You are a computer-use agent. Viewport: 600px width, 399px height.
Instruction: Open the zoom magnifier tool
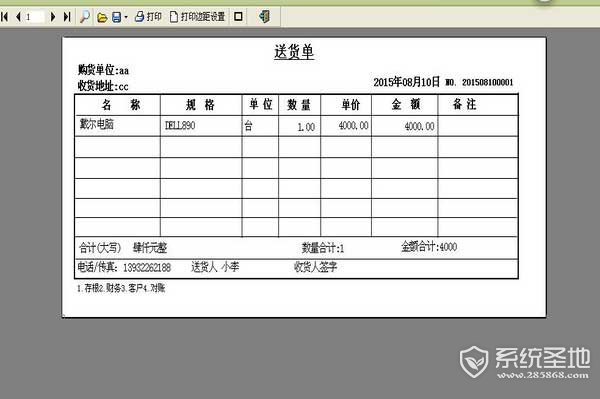(85, 16)
